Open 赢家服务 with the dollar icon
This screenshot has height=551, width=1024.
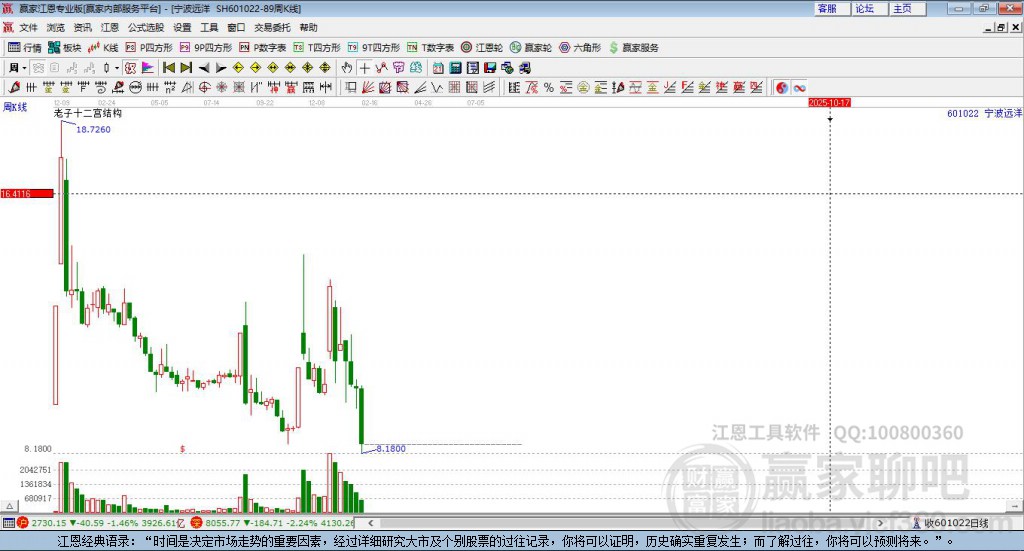633,48
